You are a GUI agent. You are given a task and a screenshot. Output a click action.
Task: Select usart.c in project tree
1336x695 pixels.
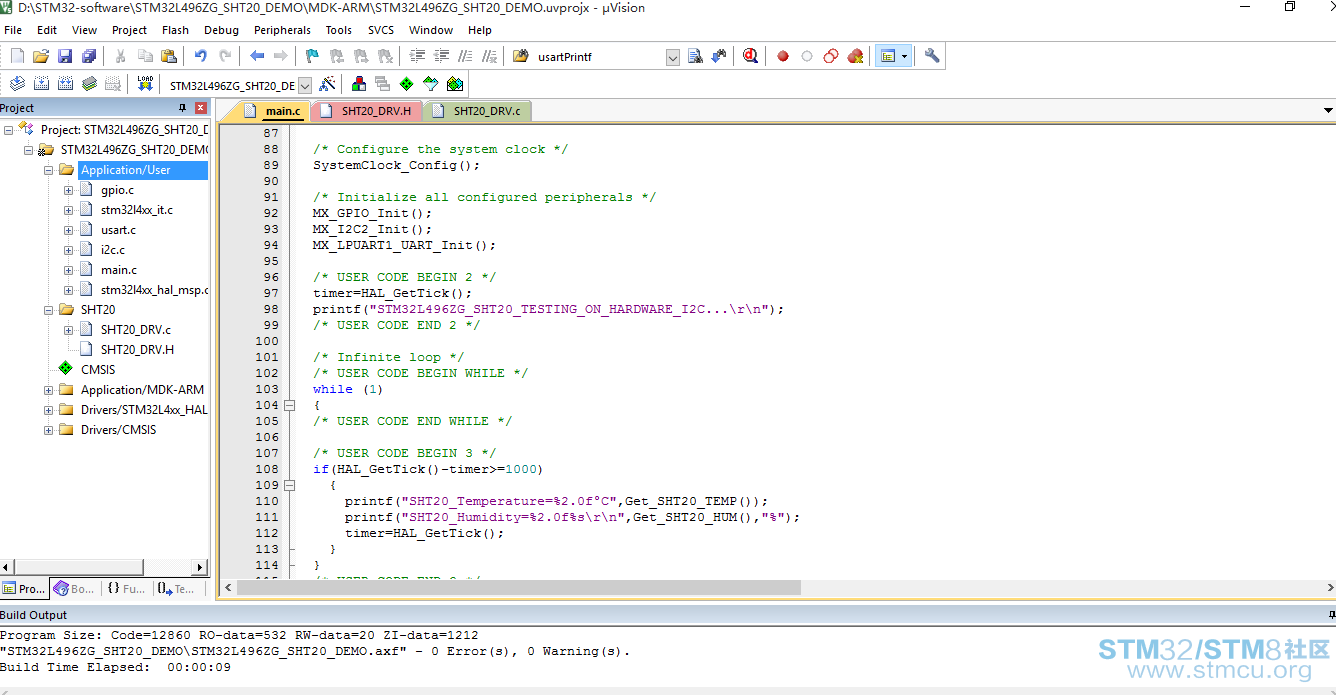point(118,230)
